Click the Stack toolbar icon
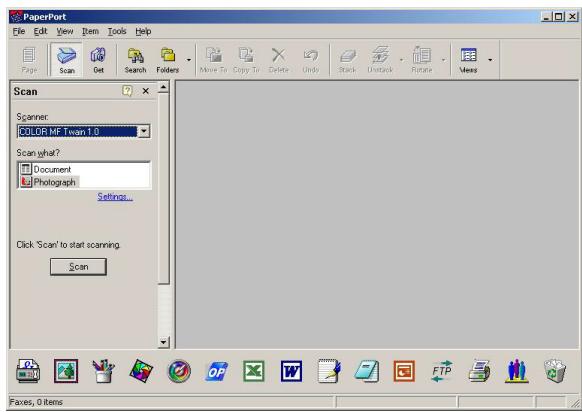The image size is (582, 412). (347, 60)
